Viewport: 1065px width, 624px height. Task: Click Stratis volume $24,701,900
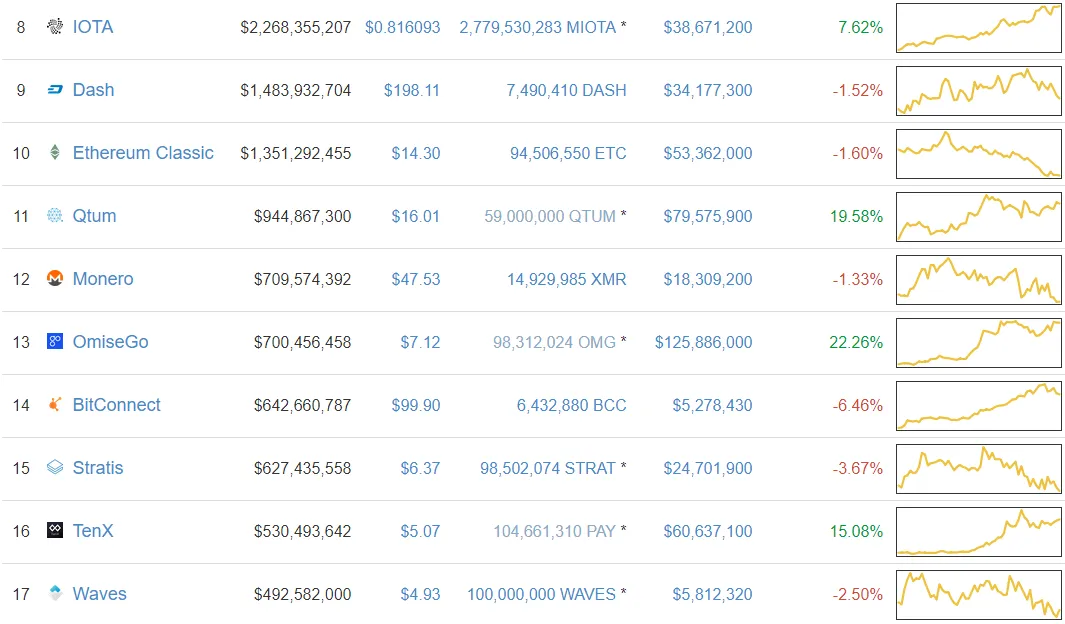[708, 468]
